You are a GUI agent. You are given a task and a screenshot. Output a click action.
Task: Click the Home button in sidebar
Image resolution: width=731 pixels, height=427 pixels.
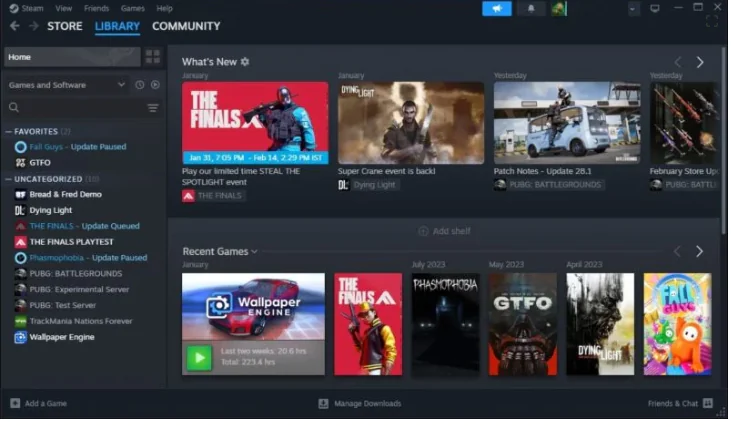point(72,57)
